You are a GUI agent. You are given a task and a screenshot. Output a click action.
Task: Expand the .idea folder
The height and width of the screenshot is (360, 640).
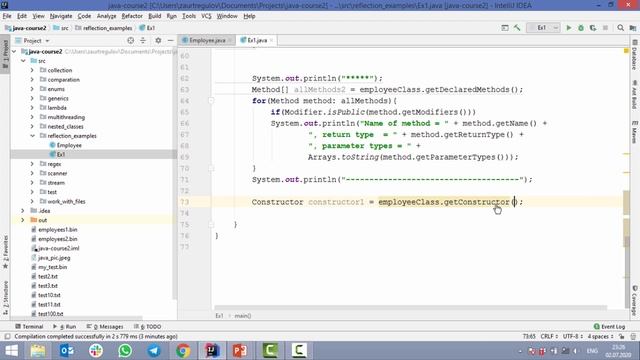pyautogui.click(x=23, y=211)
